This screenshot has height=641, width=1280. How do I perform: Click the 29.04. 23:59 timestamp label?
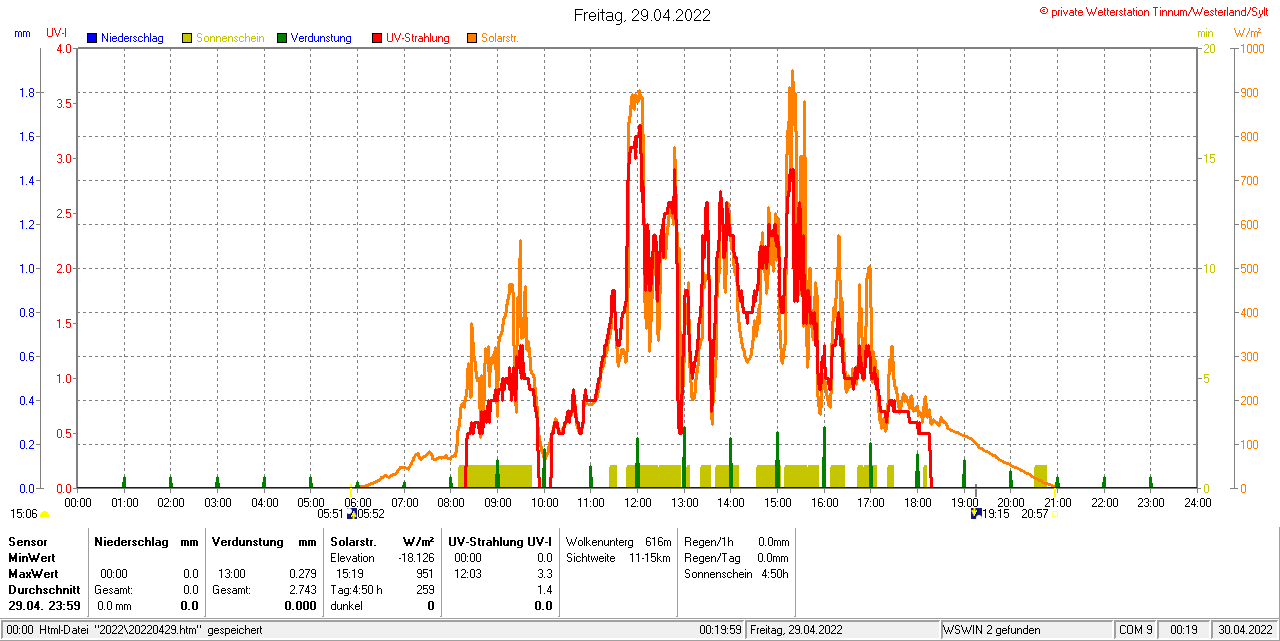[x=45, y=606]
